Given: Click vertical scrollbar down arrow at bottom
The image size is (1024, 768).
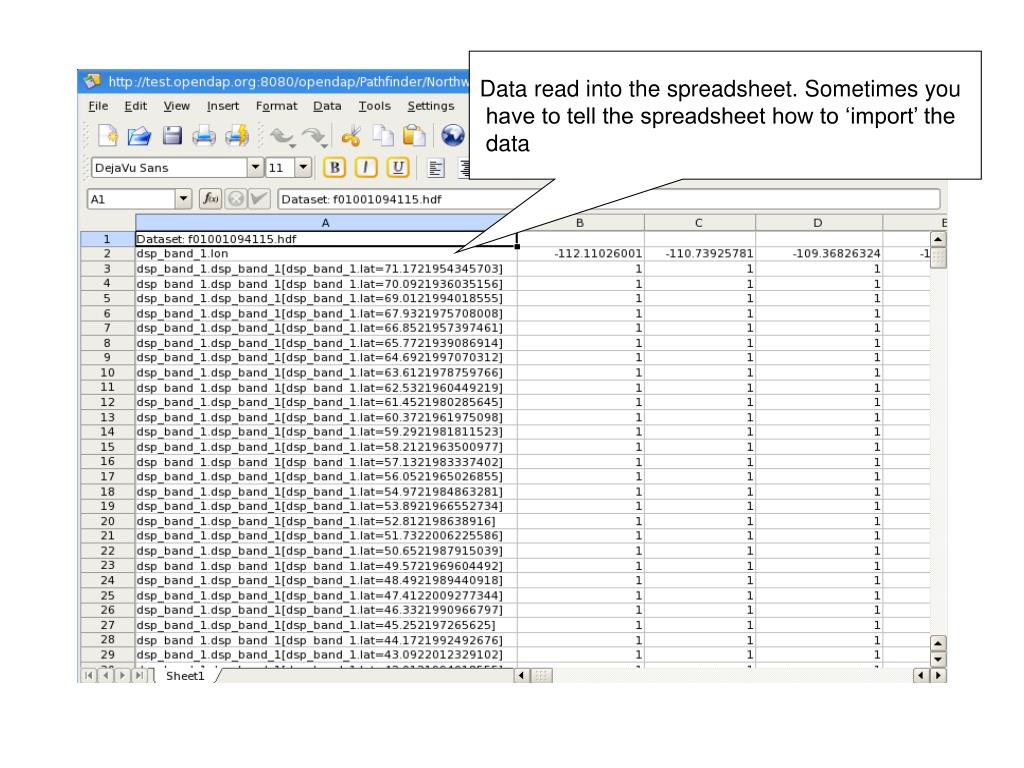Looking at the screenshot, I should [938, 658].
